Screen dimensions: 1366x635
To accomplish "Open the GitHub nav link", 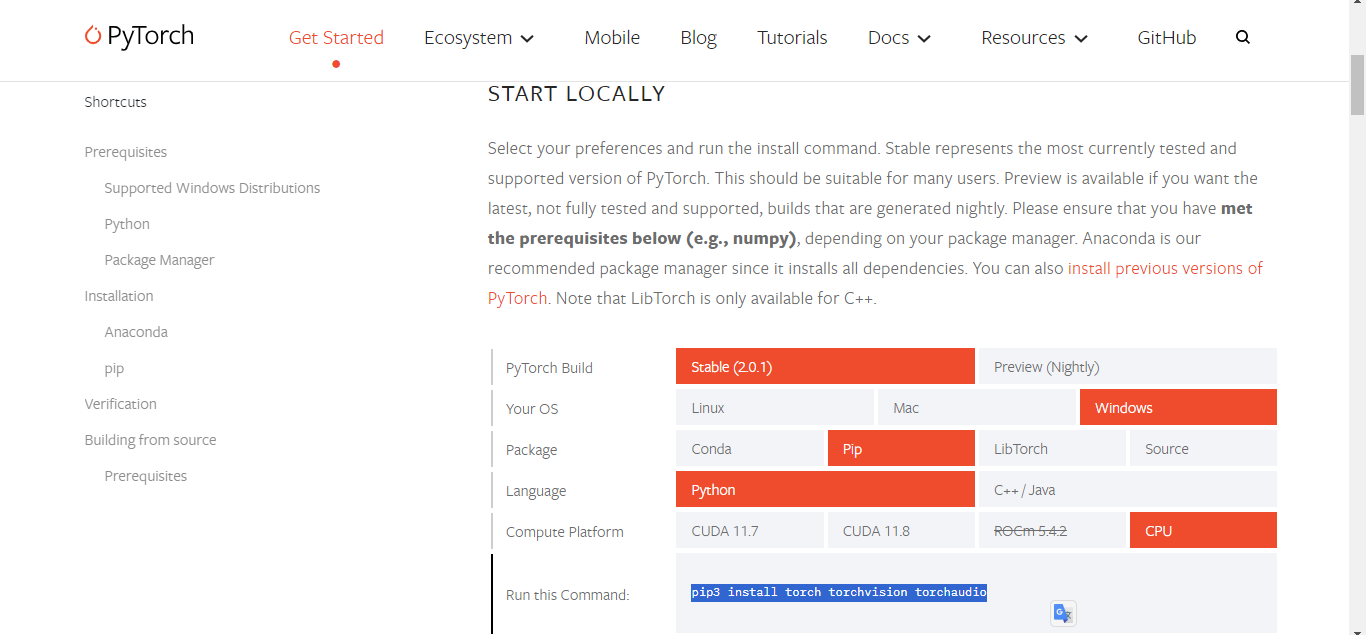I will 1166,37.
